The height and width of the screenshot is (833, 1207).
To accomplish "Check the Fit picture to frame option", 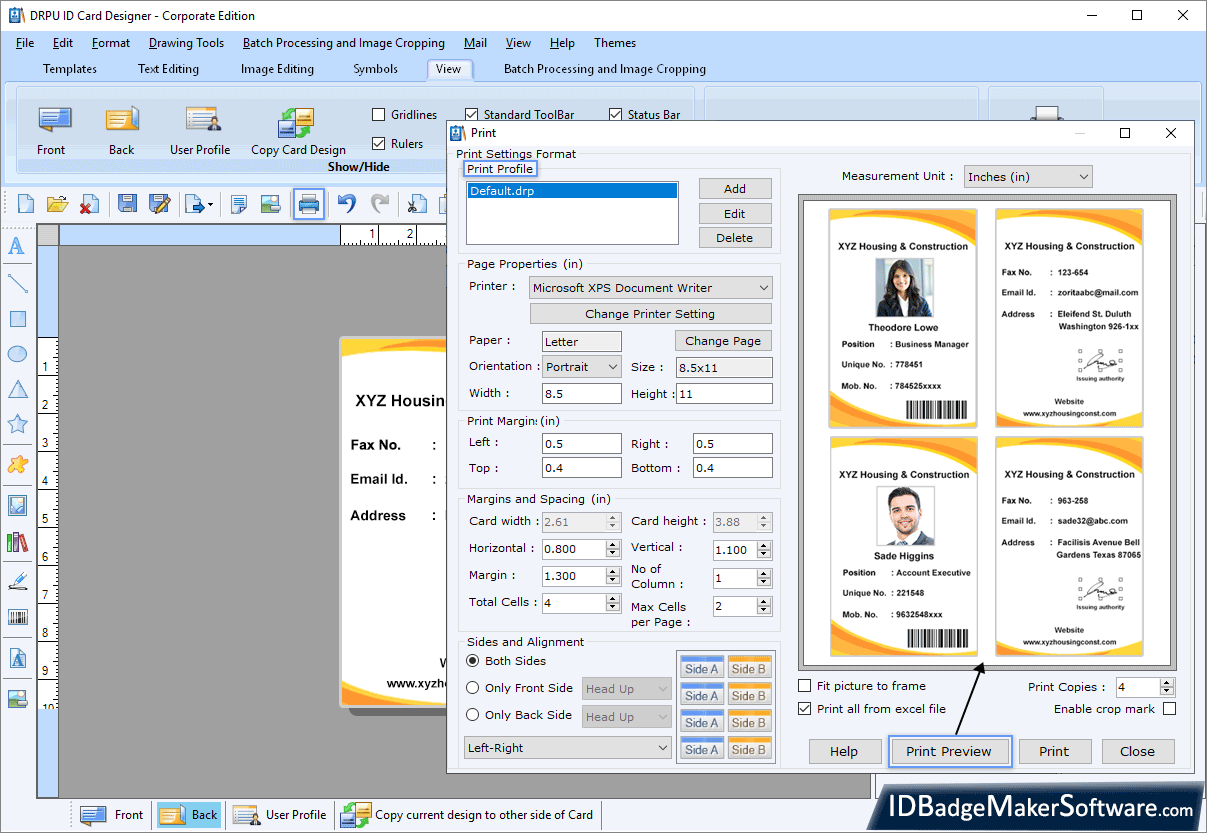I will click(x=804, y=686).
